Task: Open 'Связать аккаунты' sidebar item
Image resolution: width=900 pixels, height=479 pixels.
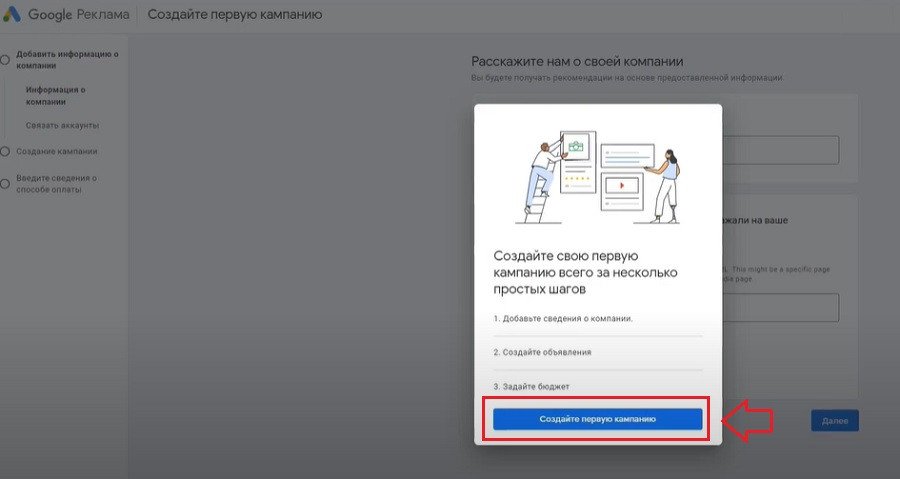Action: pos(62,125)
